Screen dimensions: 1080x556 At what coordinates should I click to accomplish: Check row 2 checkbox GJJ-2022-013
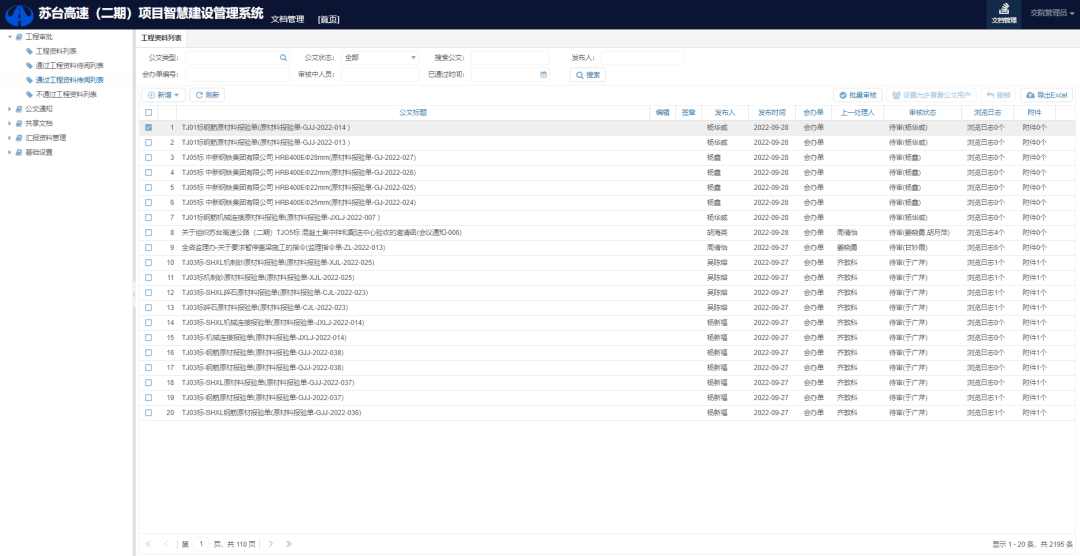(x=149, y=143)
